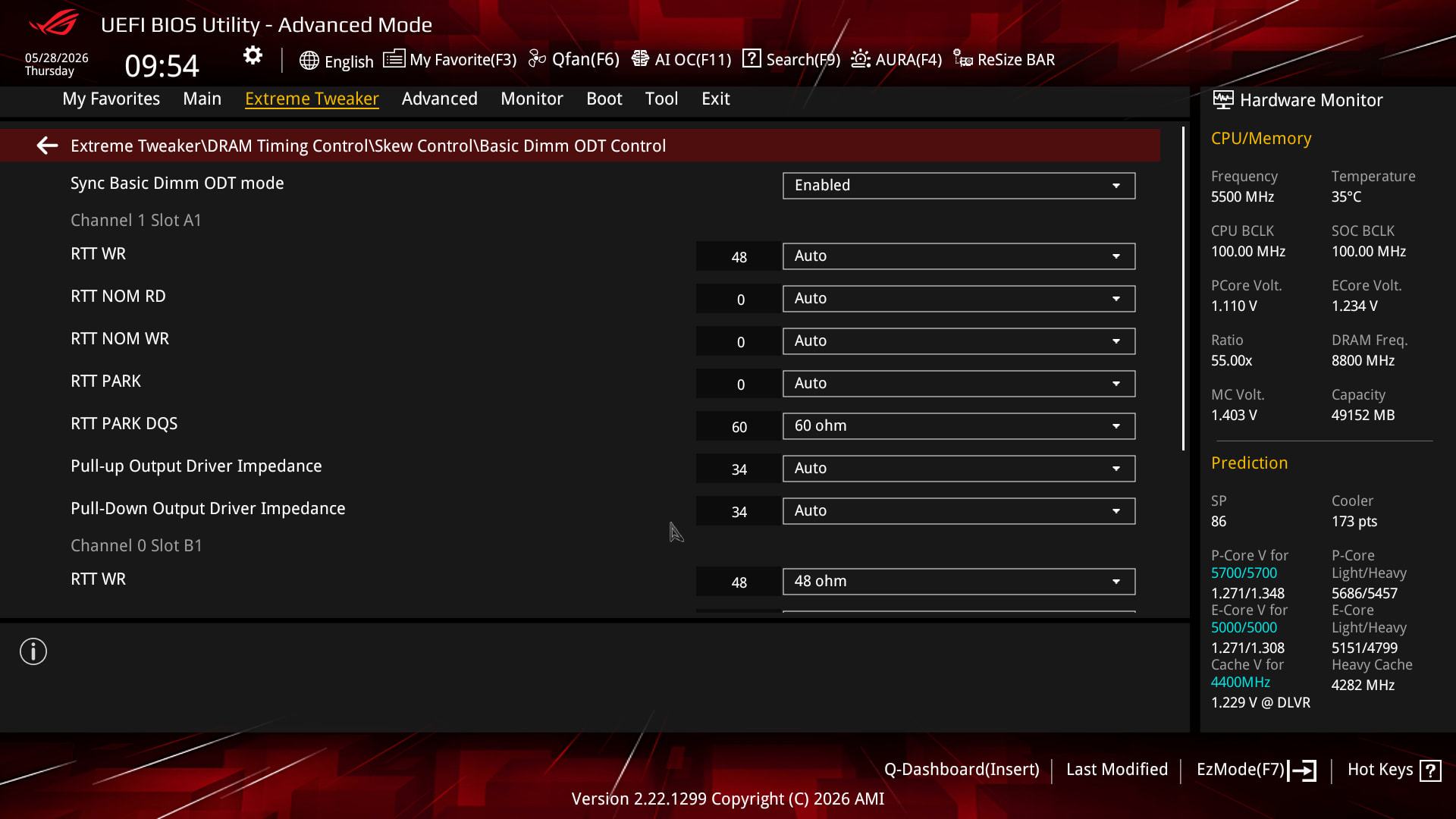
Task: Click the info circle icon
Action: [33, 651]
